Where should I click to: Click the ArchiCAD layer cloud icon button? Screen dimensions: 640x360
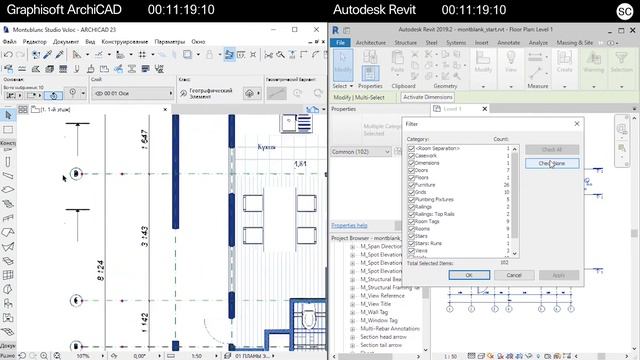[249, 93]
